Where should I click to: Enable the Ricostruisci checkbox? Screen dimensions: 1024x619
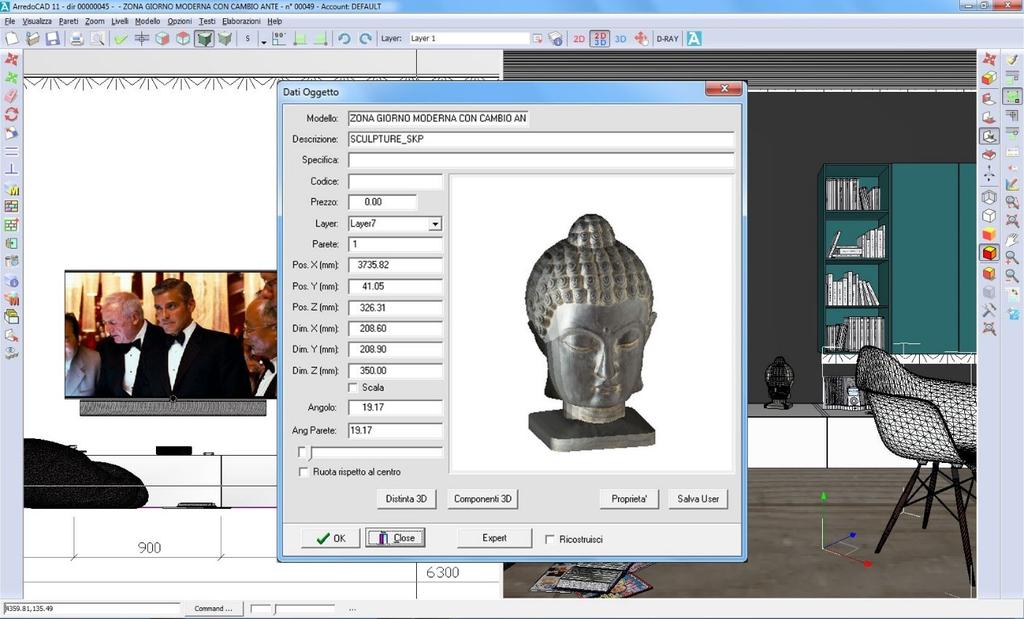(x=550, y=539)
